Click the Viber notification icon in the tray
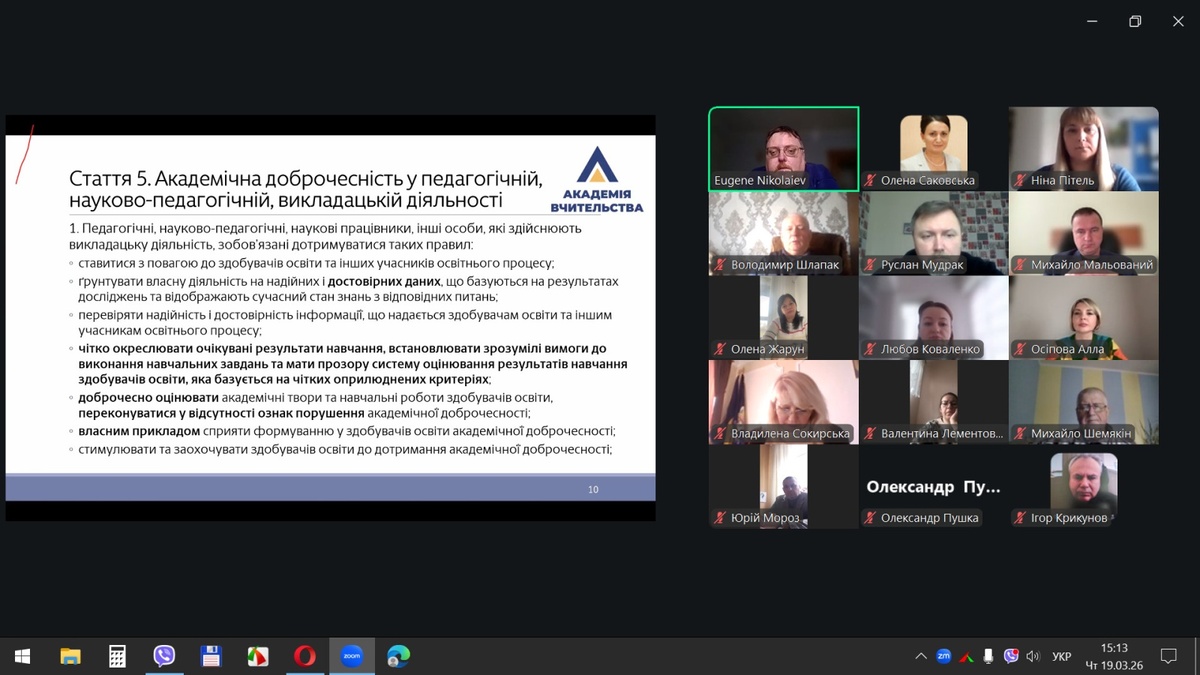This screenshot has height=675, width=1200. (x=1011, y=656)
